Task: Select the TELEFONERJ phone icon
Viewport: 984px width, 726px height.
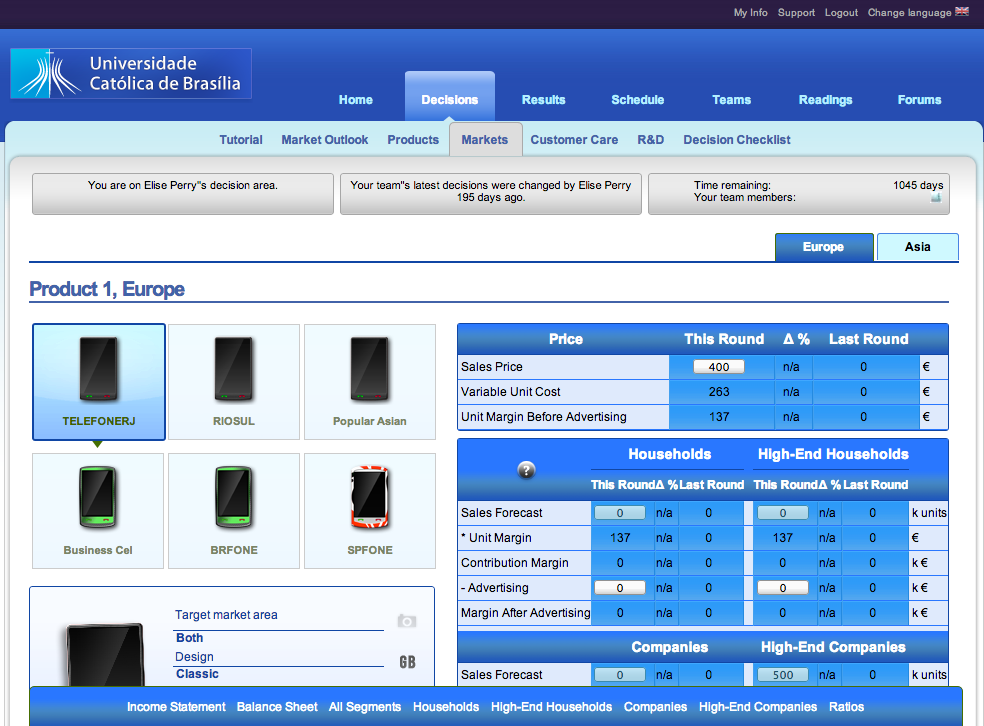Action: point(99,370)
